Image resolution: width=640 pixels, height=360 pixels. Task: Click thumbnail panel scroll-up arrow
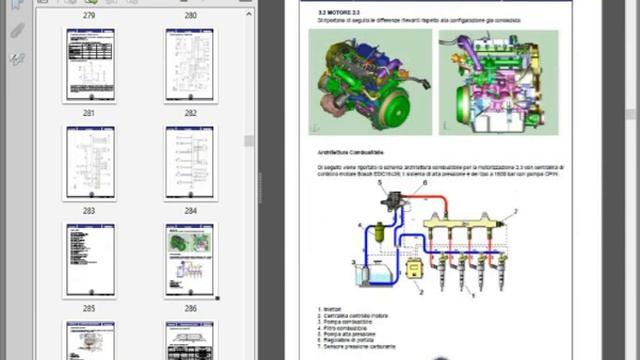(x=249, y=14)
